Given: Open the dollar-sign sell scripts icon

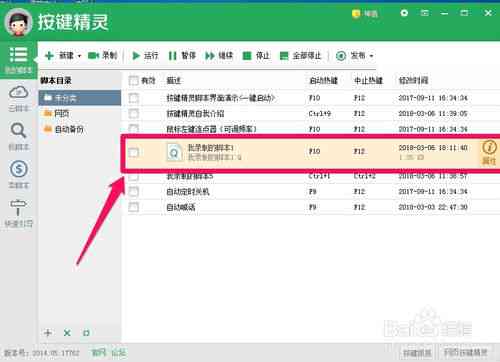Looking at the screenshot, I should tap(18, 169).
